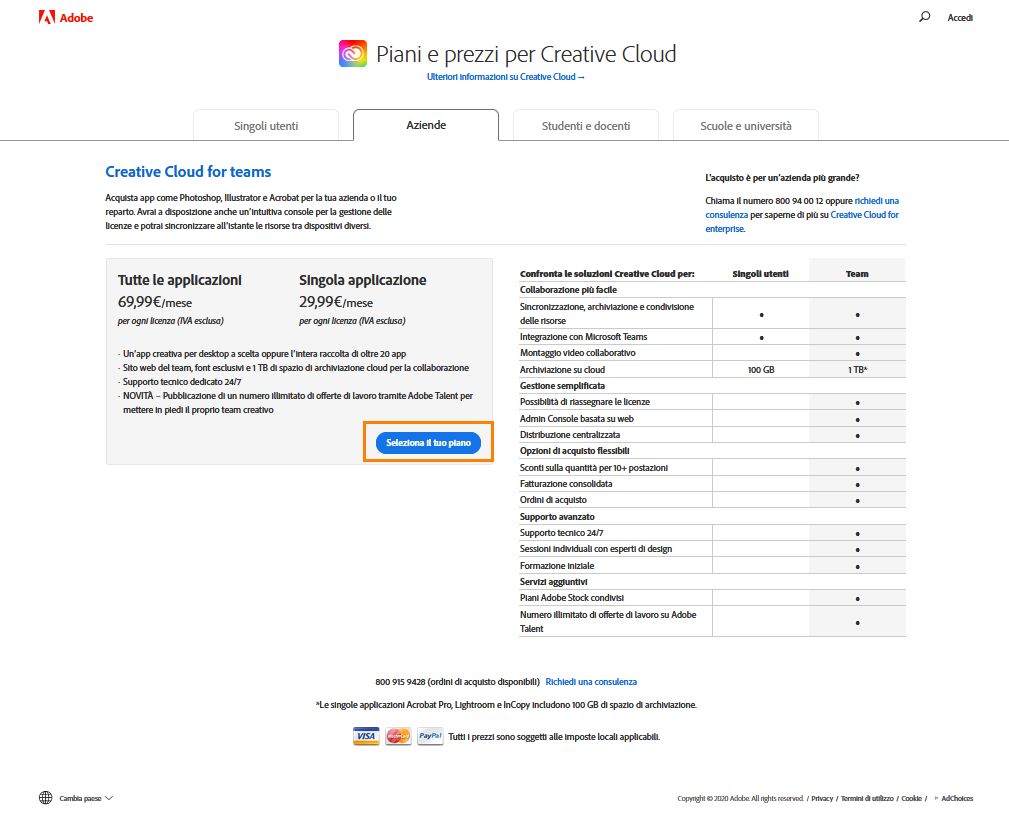Click the L'acquisto è per un'azienda più grande? heading
This screenshot has height=816, width=1009.
[782, 178]
